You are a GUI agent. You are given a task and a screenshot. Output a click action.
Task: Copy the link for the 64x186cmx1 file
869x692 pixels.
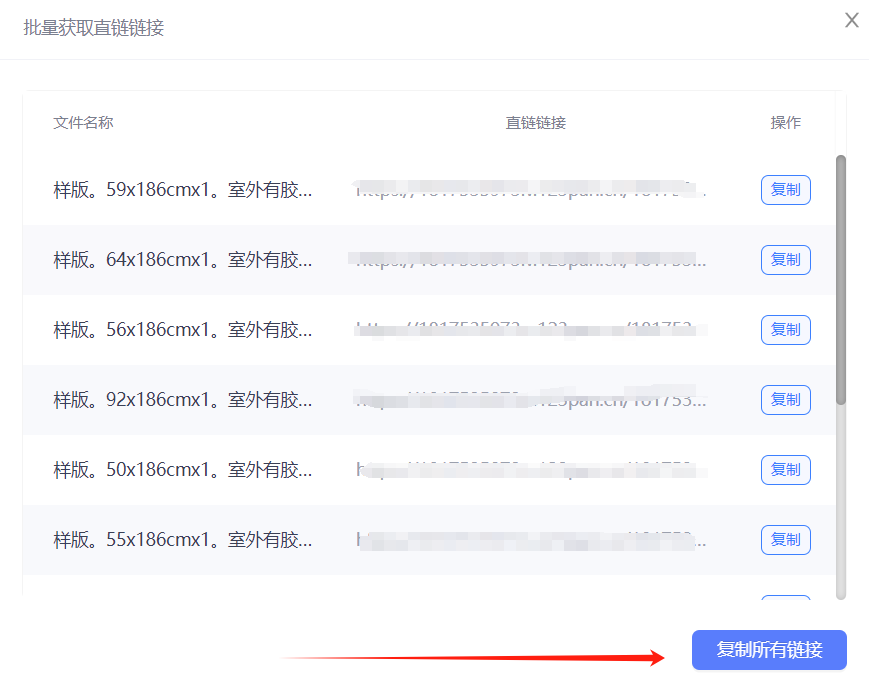click(785, 260)
